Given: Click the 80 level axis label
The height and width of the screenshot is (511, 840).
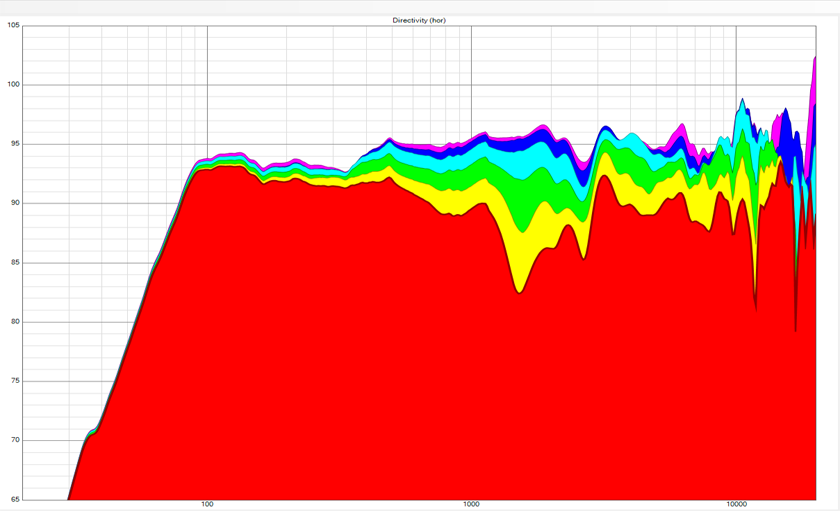Looking at the screenshot, I should (x=15, y=322).
